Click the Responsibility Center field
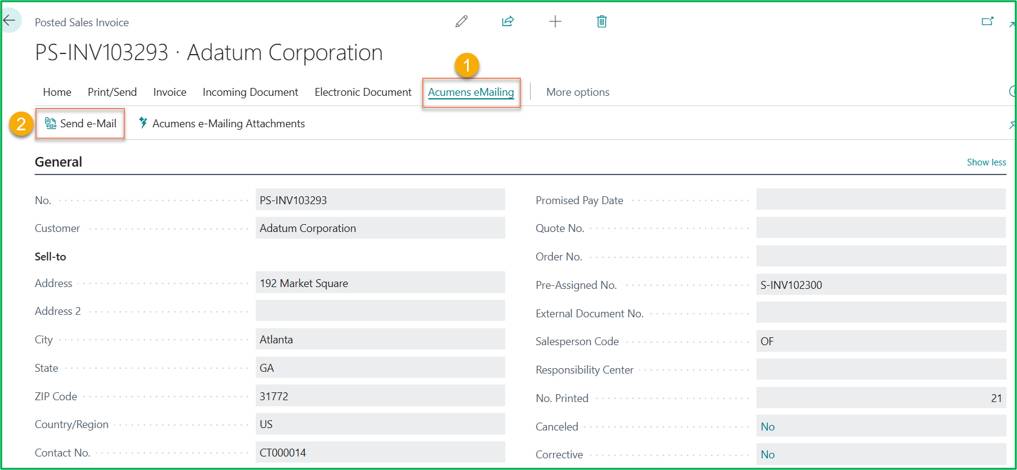This screenshot has height=470, width=1017. pos(881,370)
